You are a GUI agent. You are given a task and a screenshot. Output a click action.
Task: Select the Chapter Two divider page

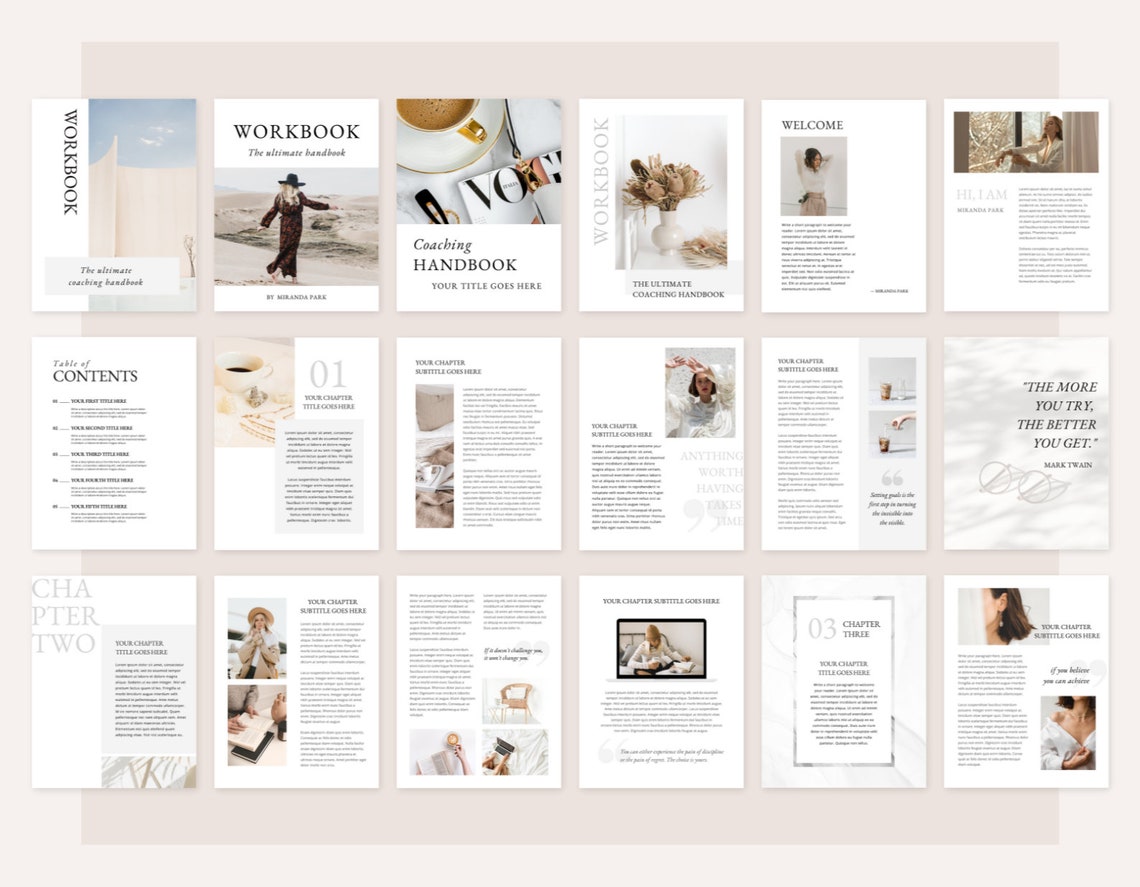pyautogui.click(x=113, y=685)
